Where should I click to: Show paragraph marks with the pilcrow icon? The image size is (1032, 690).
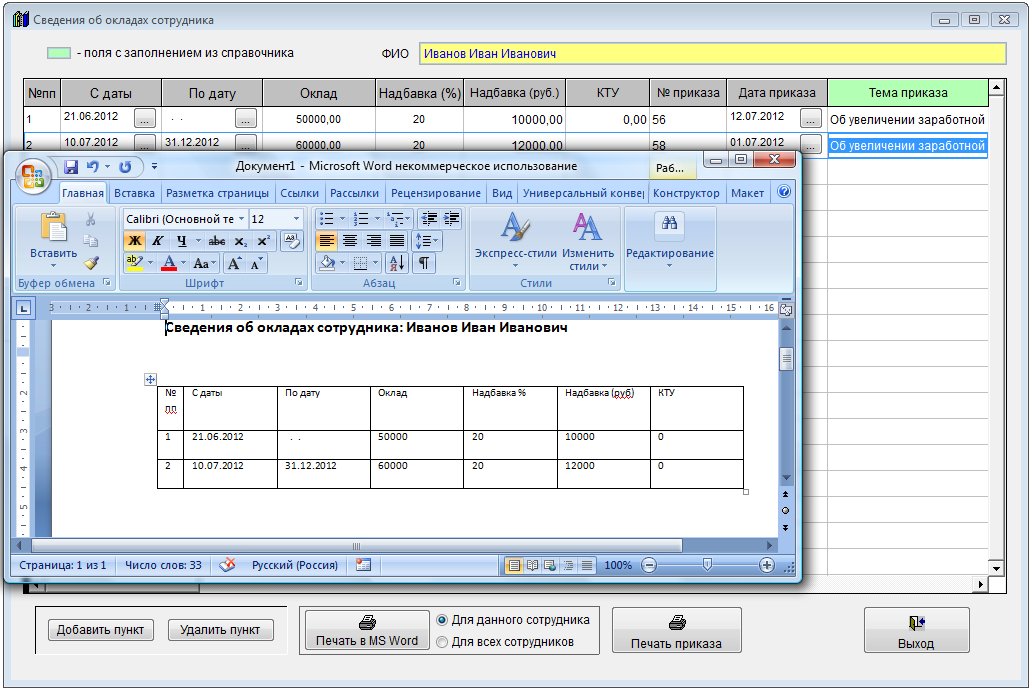[x=425, y=263]
